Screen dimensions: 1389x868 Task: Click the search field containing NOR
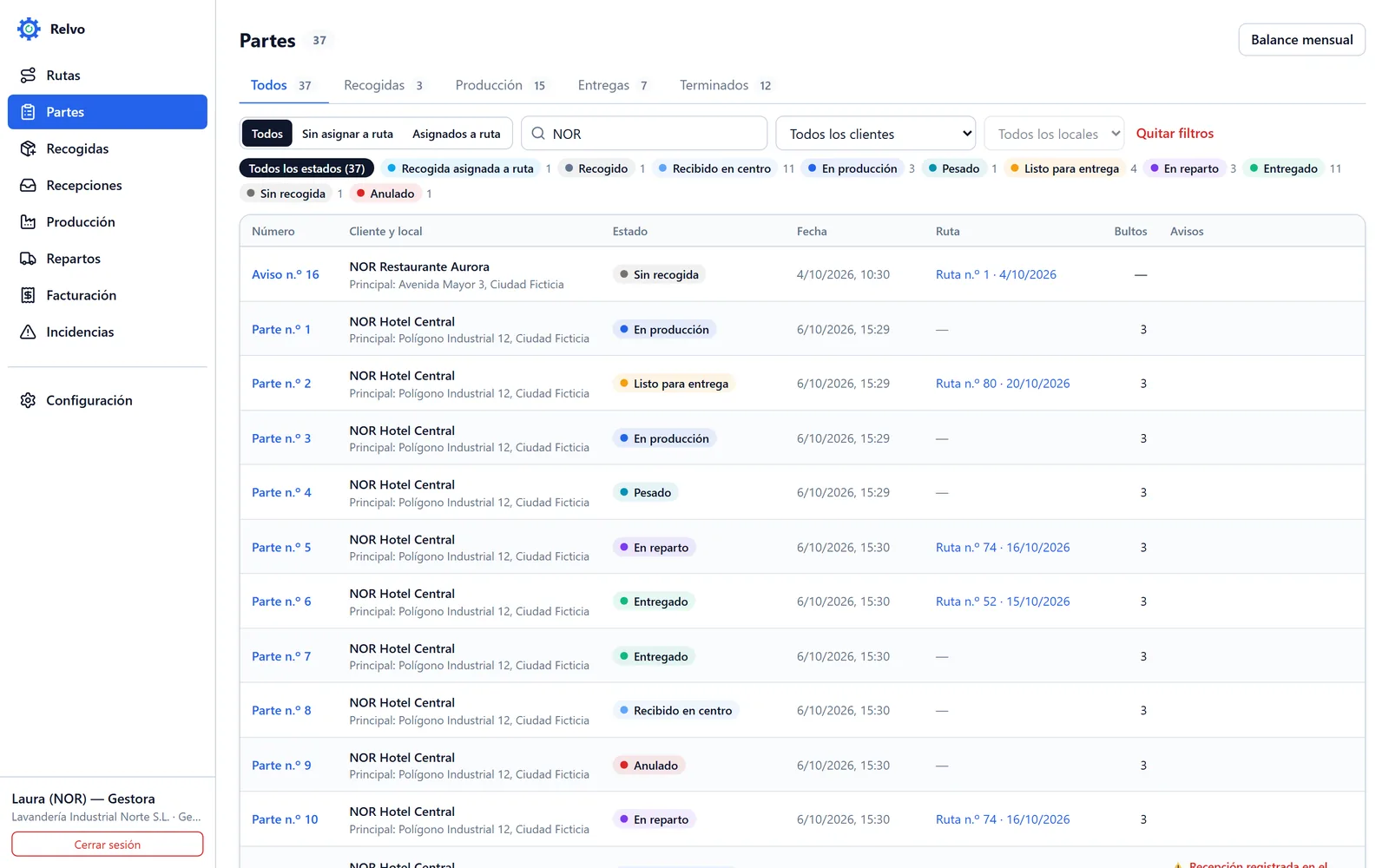644,134
